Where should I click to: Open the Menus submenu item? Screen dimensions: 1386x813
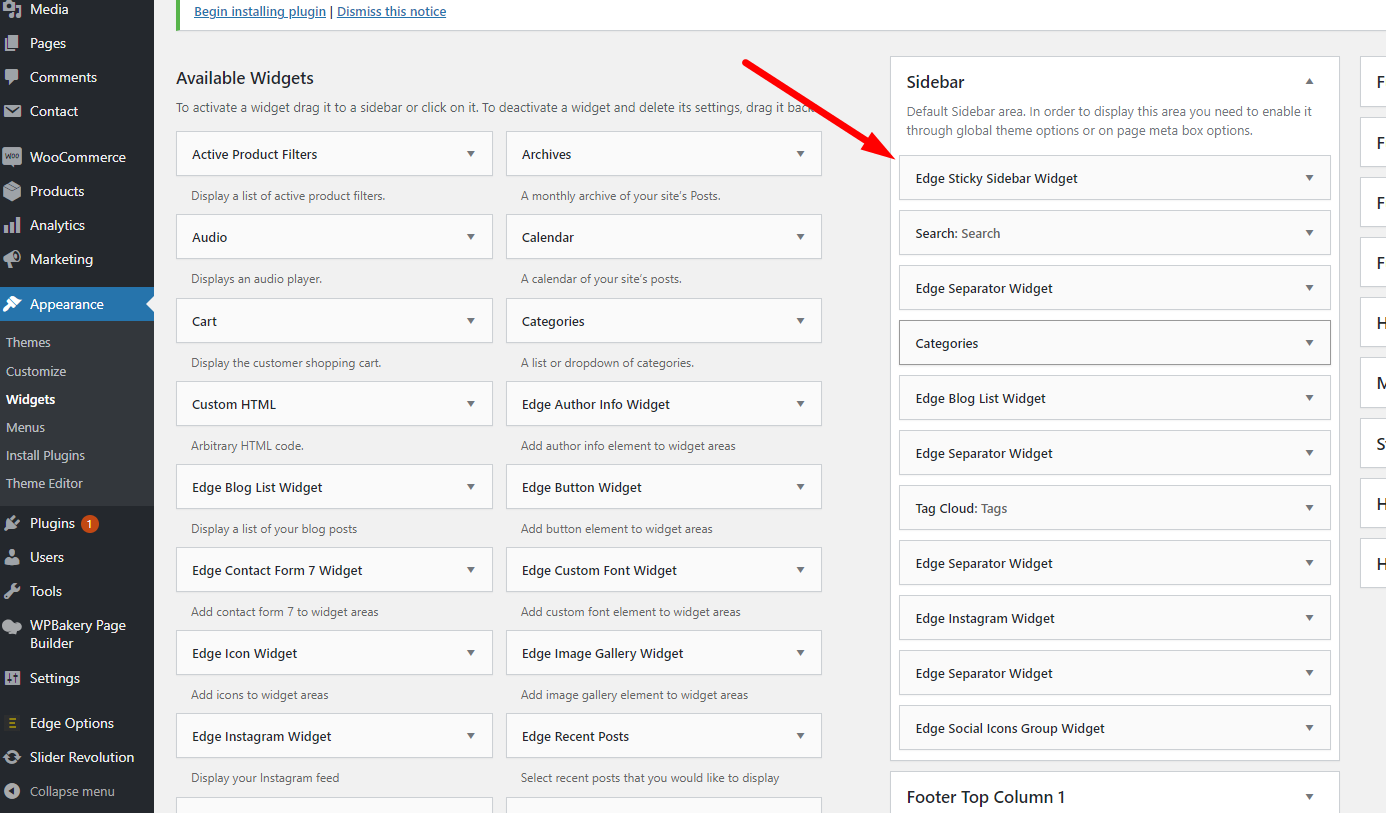pyautogui.click(x=26, y=427)
